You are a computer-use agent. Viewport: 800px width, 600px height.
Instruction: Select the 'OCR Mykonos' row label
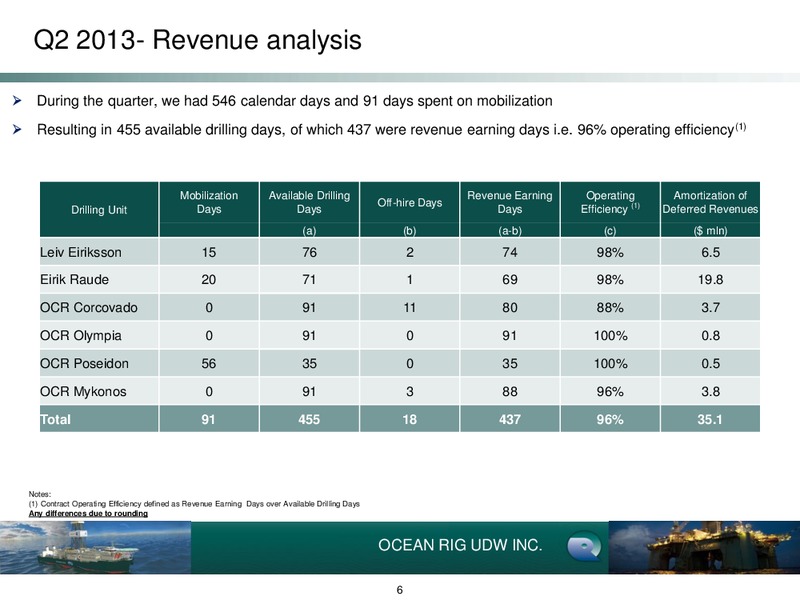[x=83, y=392]
